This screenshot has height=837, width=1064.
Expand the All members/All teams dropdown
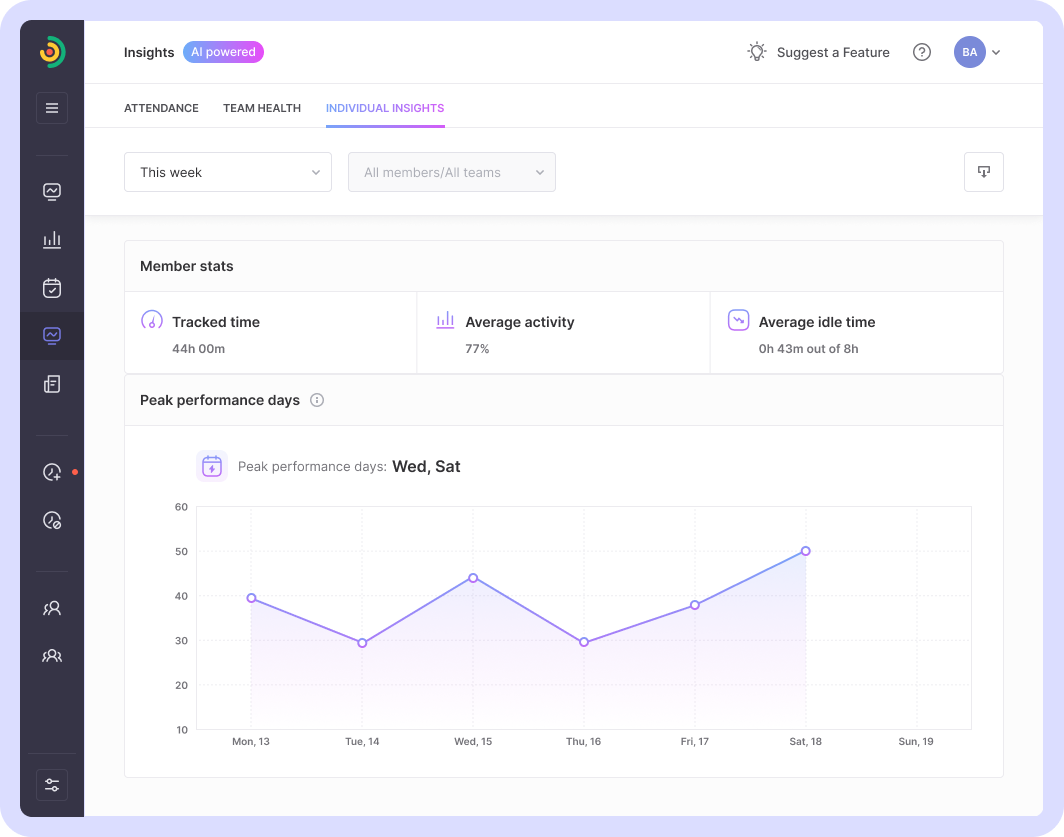pyautogui.click(x=452, y=172)
